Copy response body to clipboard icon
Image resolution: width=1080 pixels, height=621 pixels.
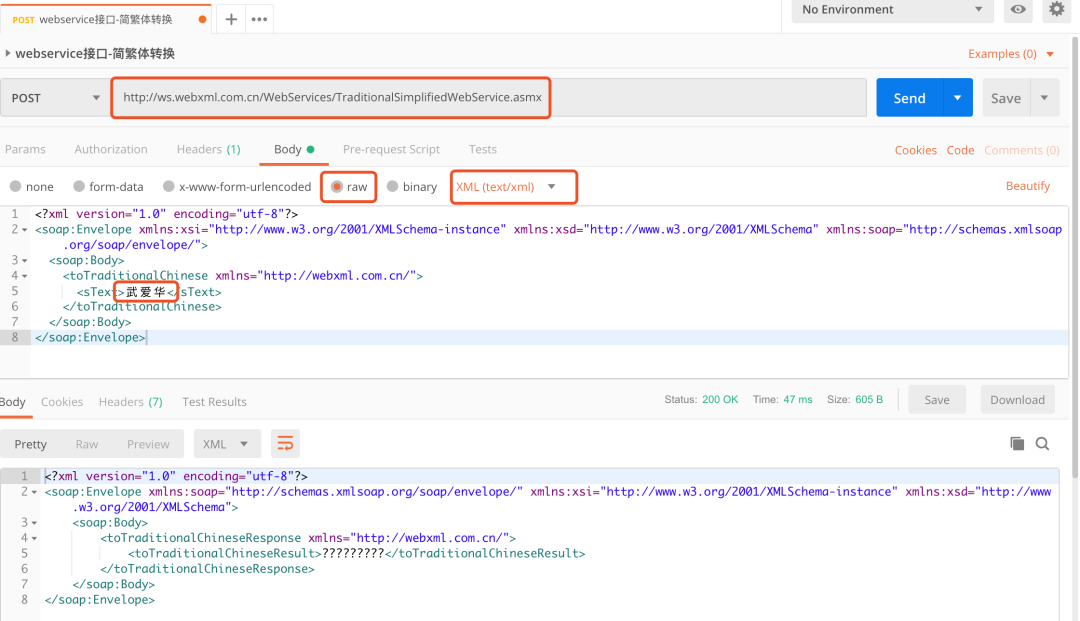coord(1017,444)
